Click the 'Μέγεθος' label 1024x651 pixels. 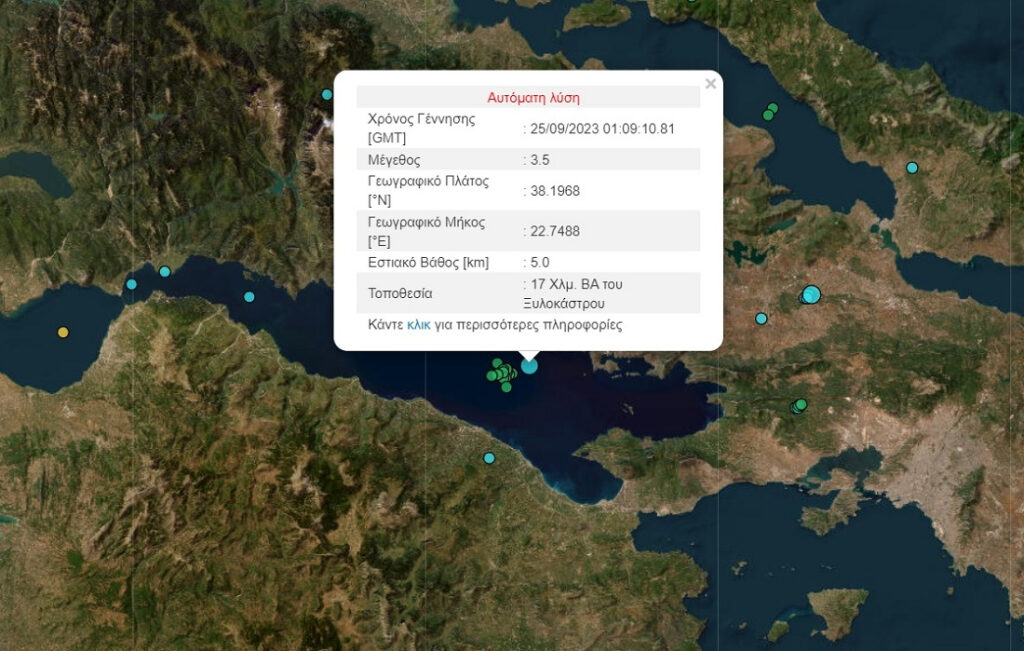(394, 160)
